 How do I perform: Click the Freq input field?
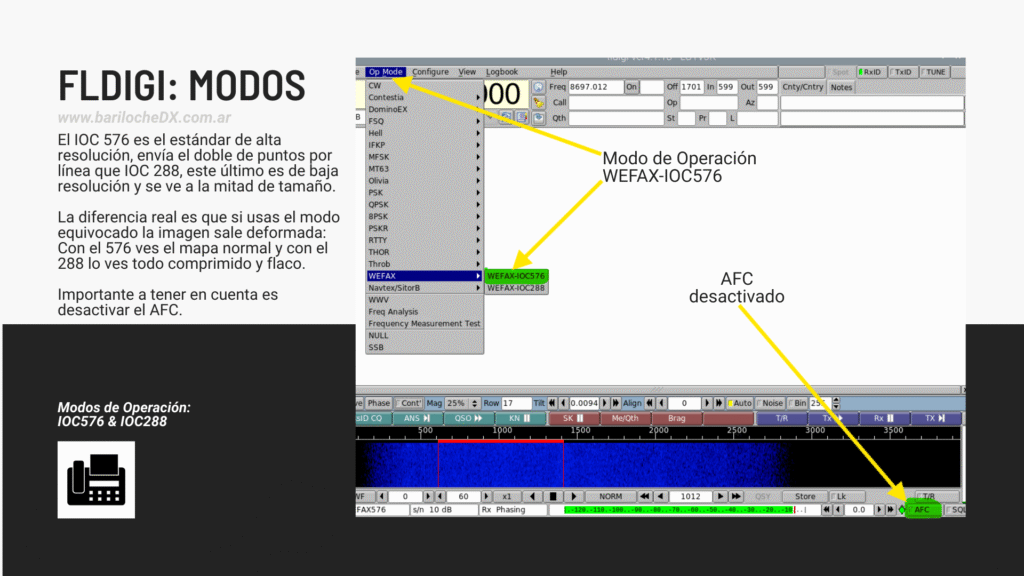click(594, 87)
